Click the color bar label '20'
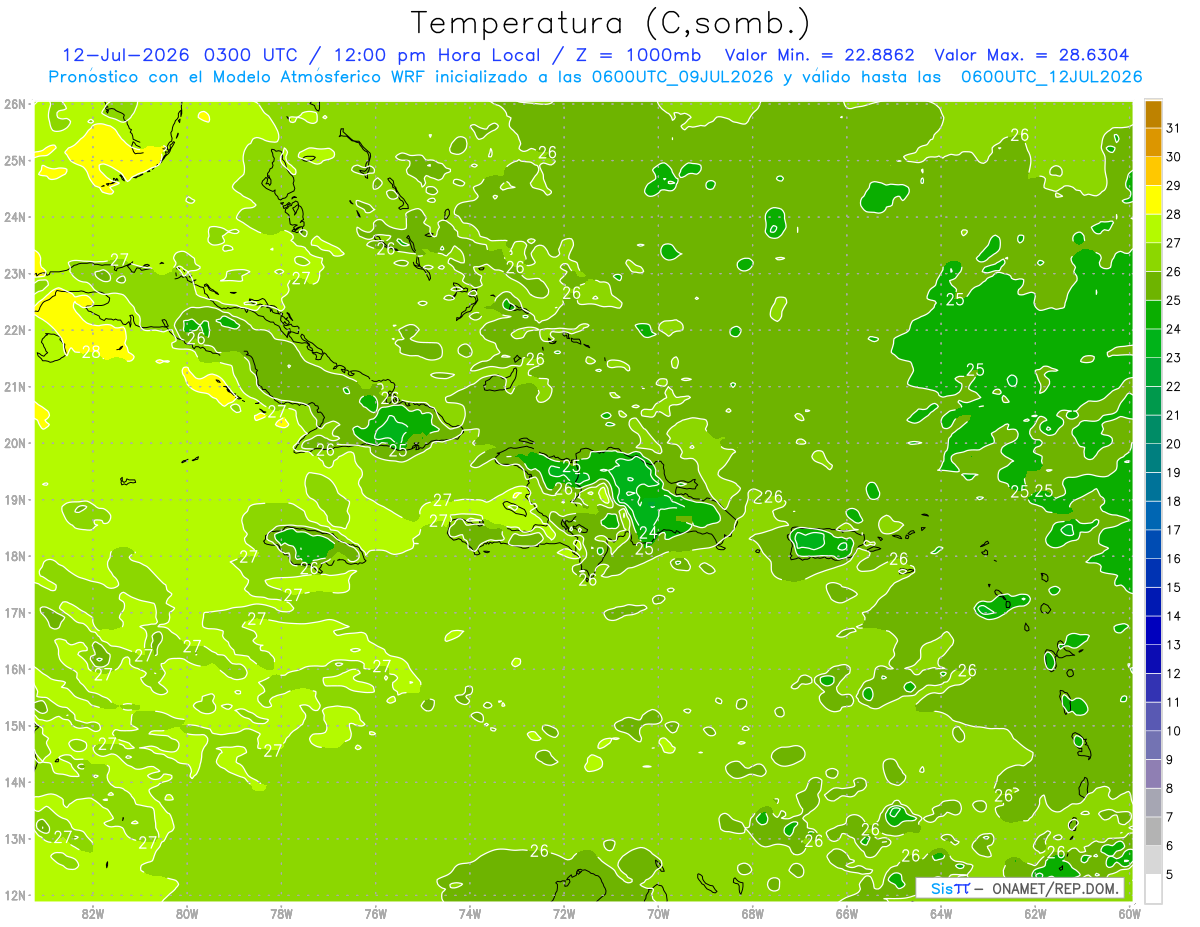 pyautogui.click(x=1174, y=444)
